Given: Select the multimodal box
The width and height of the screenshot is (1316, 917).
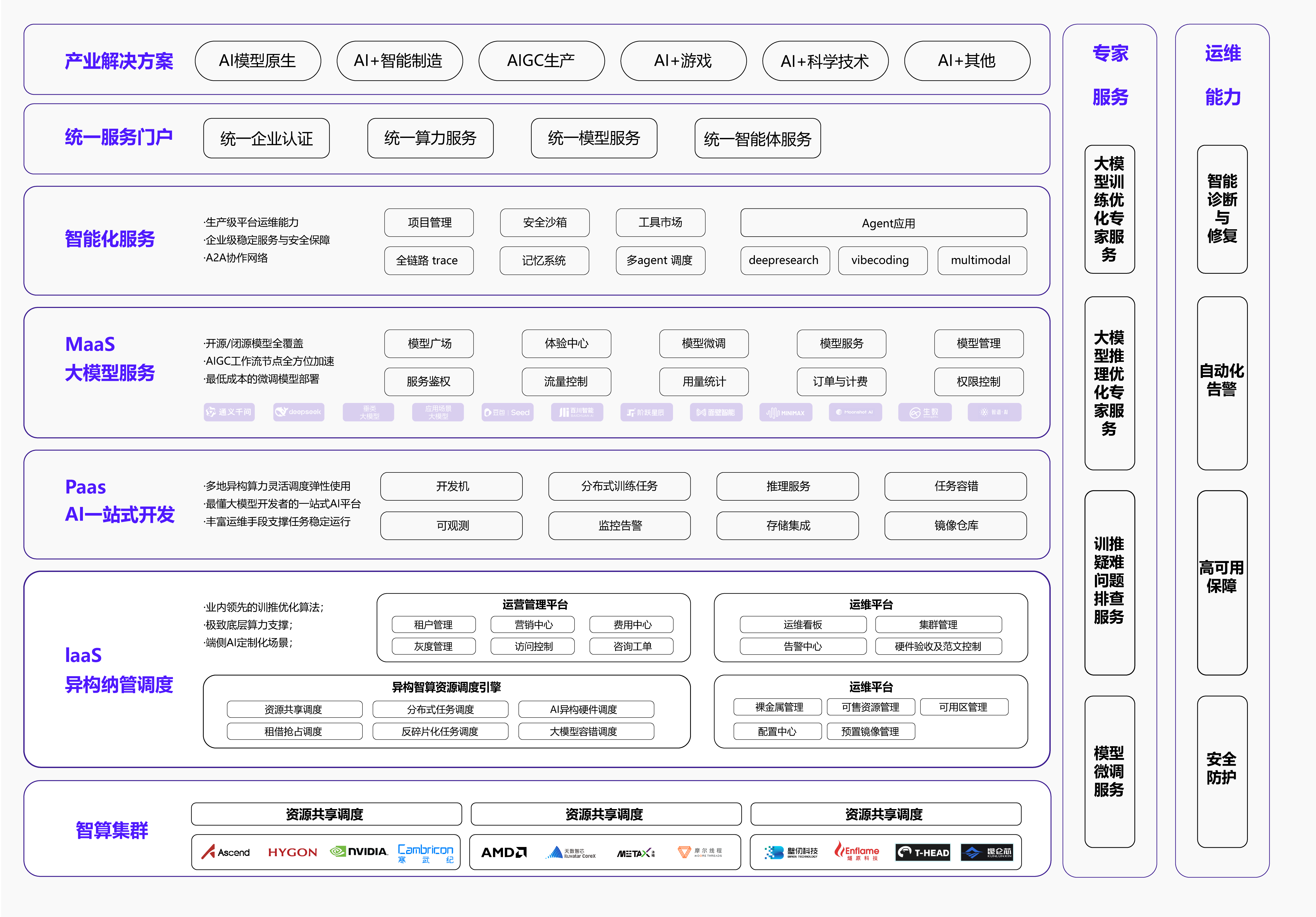Looking at the screenshot, I should pyautogui.click(x=983, y=261).
